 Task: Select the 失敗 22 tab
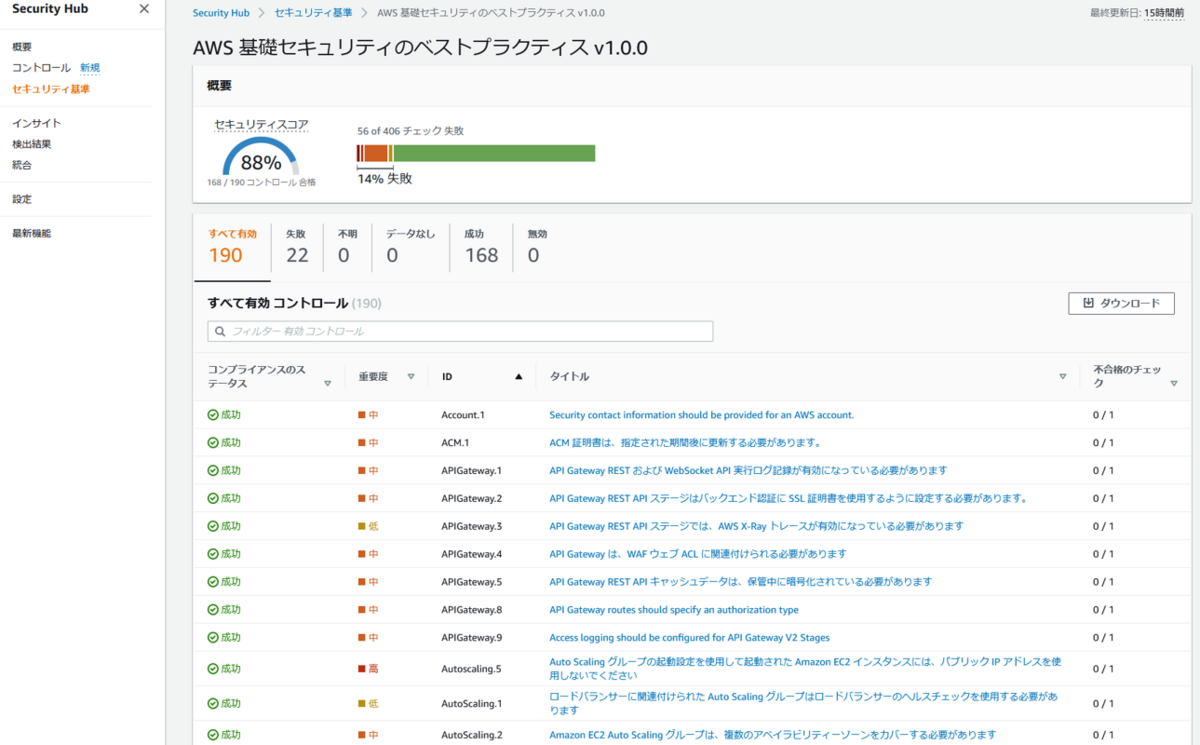click(x=297, y=246)
